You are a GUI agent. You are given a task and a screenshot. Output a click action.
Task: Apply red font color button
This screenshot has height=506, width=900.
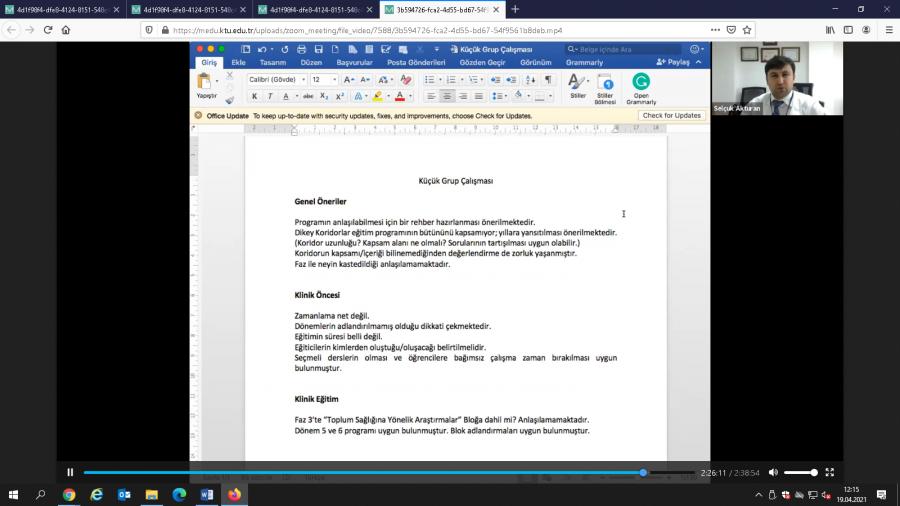point(399,96)
